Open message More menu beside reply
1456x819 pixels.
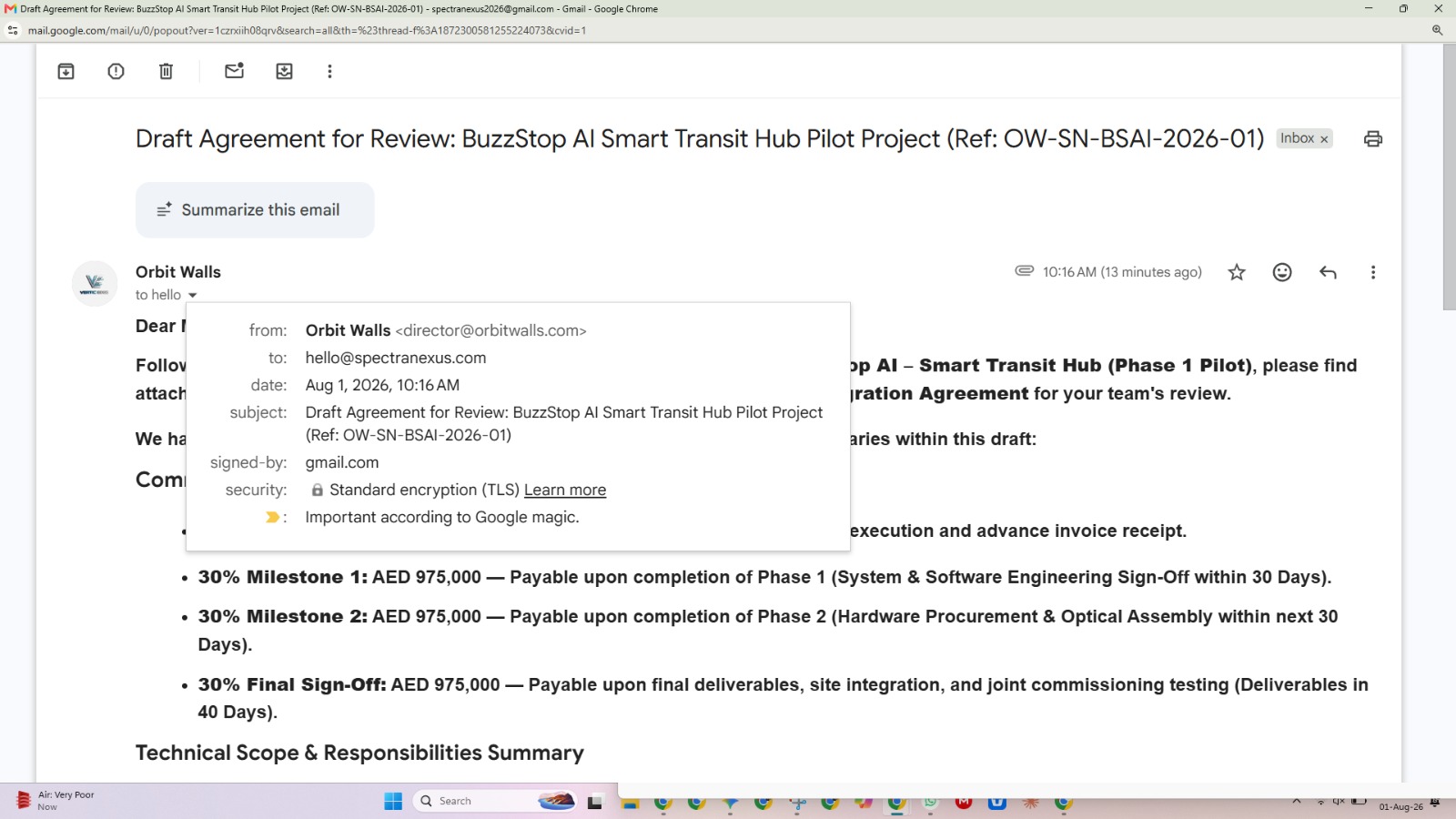tap(1373, 272)
